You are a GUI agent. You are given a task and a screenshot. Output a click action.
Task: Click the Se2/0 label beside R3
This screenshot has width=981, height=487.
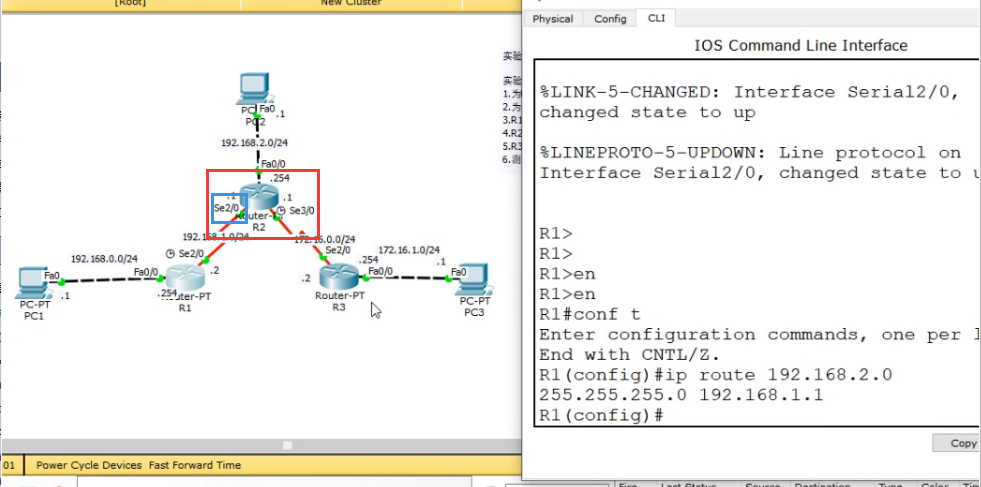338,250
